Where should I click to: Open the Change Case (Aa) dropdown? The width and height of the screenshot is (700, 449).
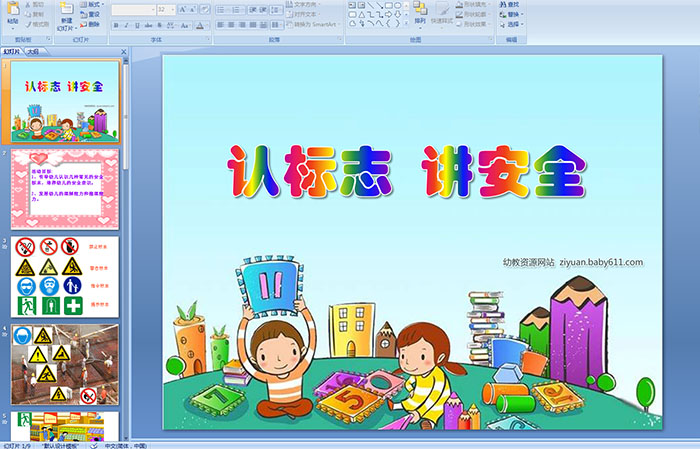click(185, 25)
